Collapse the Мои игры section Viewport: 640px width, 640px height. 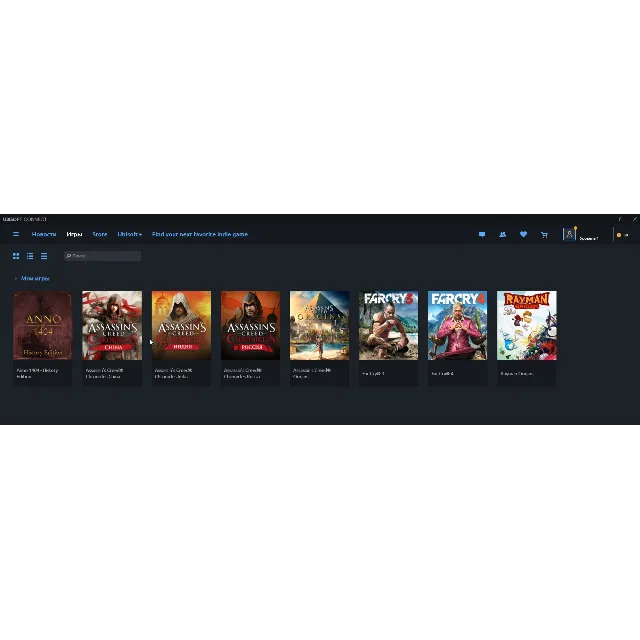pos(31,278)
